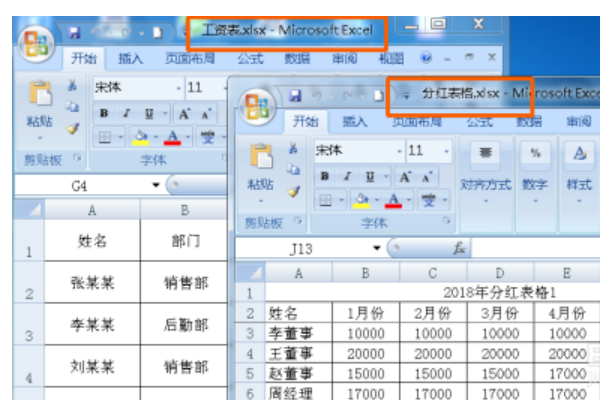Click Copy icon in 分红表格 window
Image resolution: width=600 pixels, height=400 pixels.
point(293,169)
